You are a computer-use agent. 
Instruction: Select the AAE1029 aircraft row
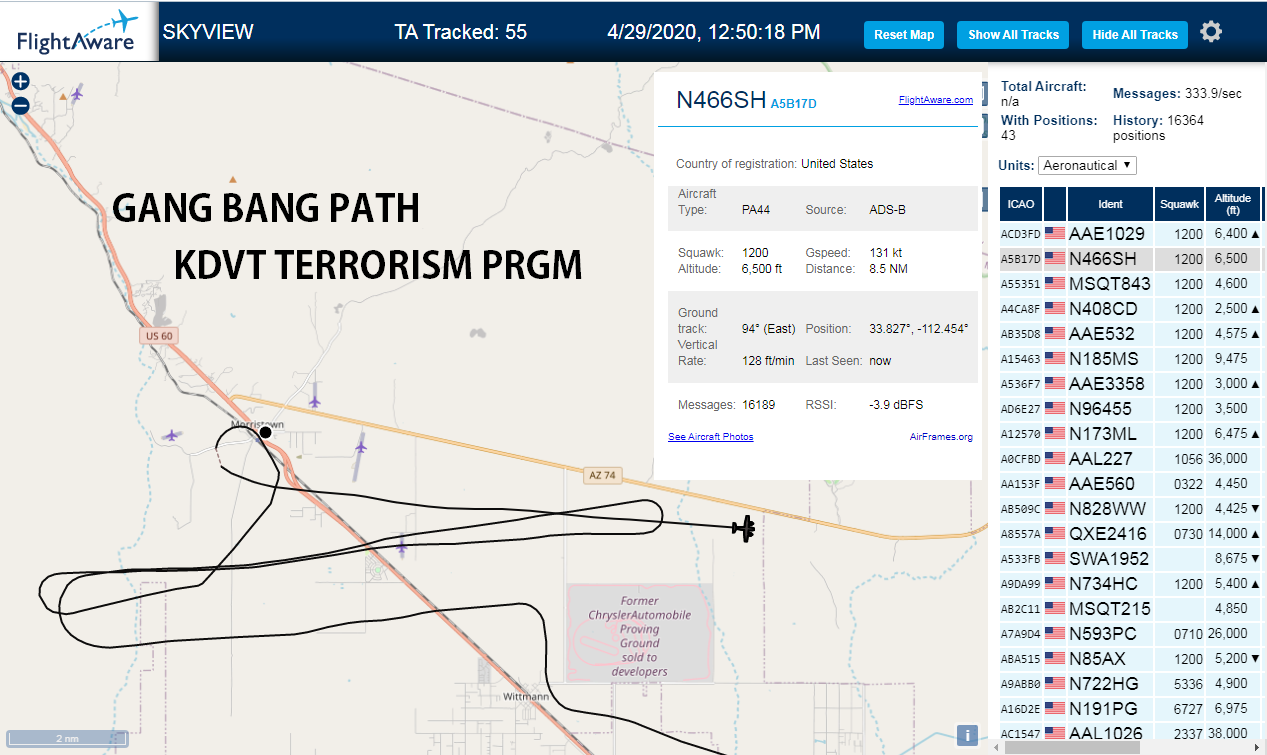click(1129, 233)
